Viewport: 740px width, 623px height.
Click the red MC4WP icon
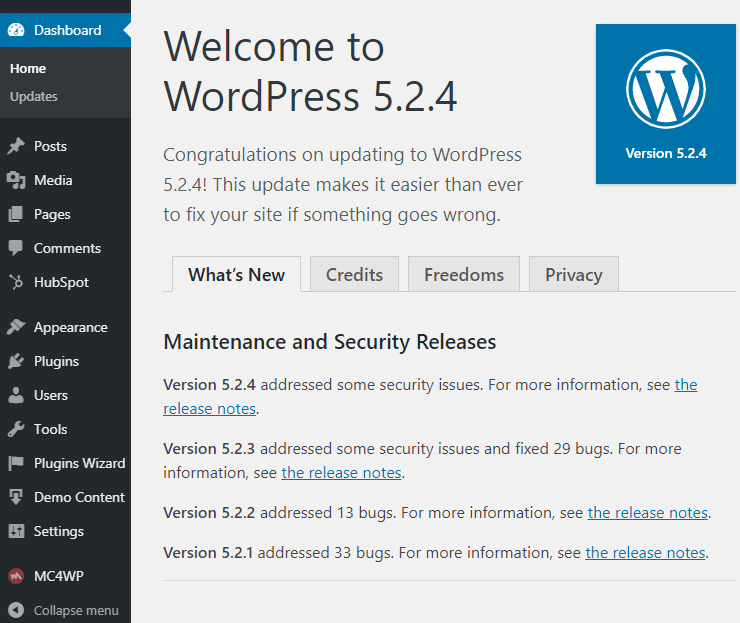16,576
